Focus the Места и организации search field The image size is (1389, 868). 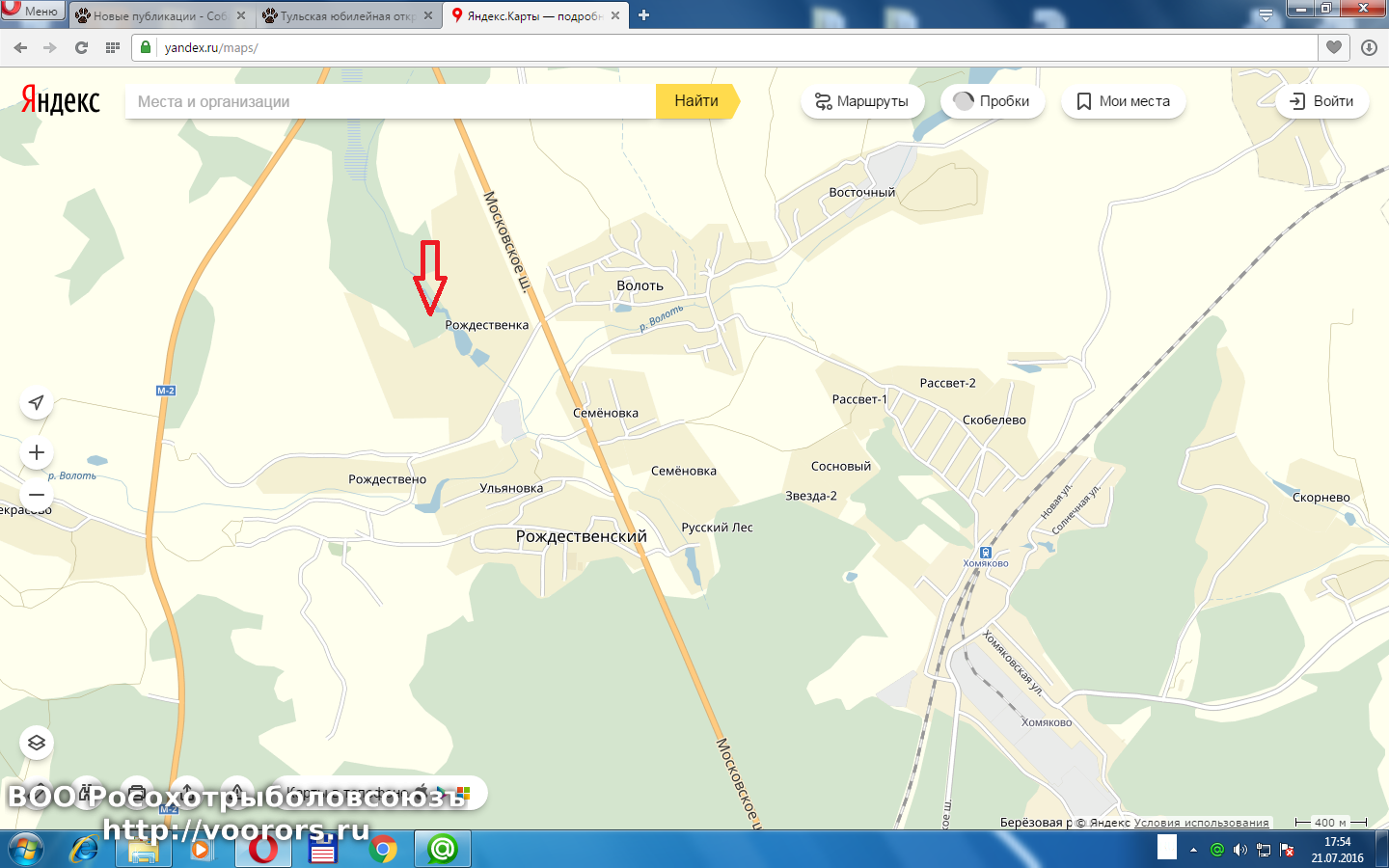point(391,101)
